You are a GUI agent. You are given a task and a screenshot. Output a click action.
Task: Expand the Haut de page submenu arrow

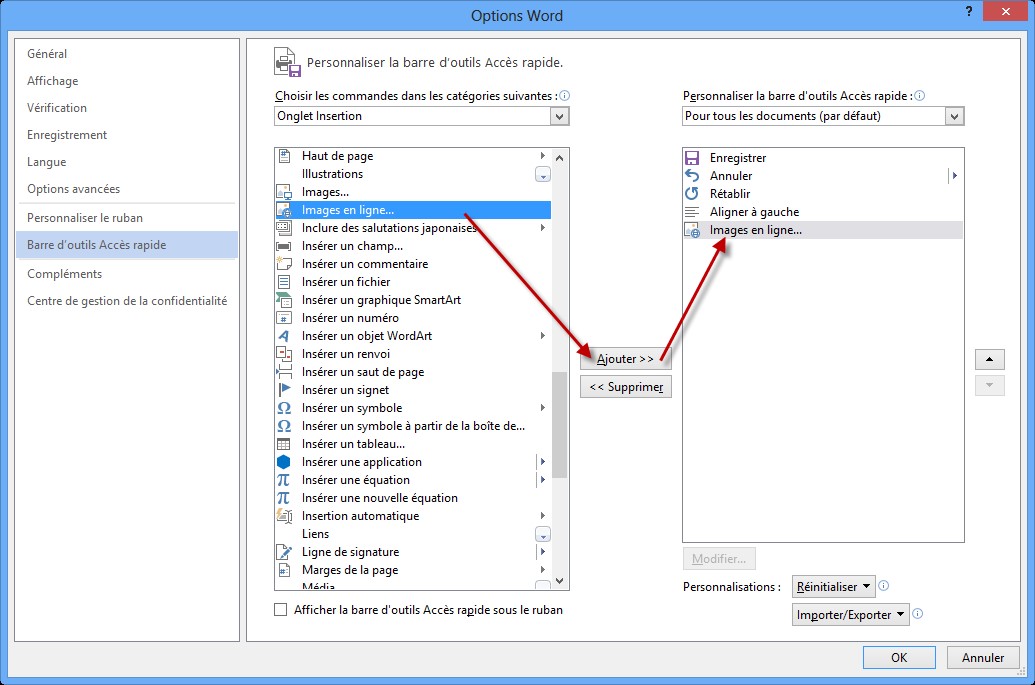(x=543, y=156)
